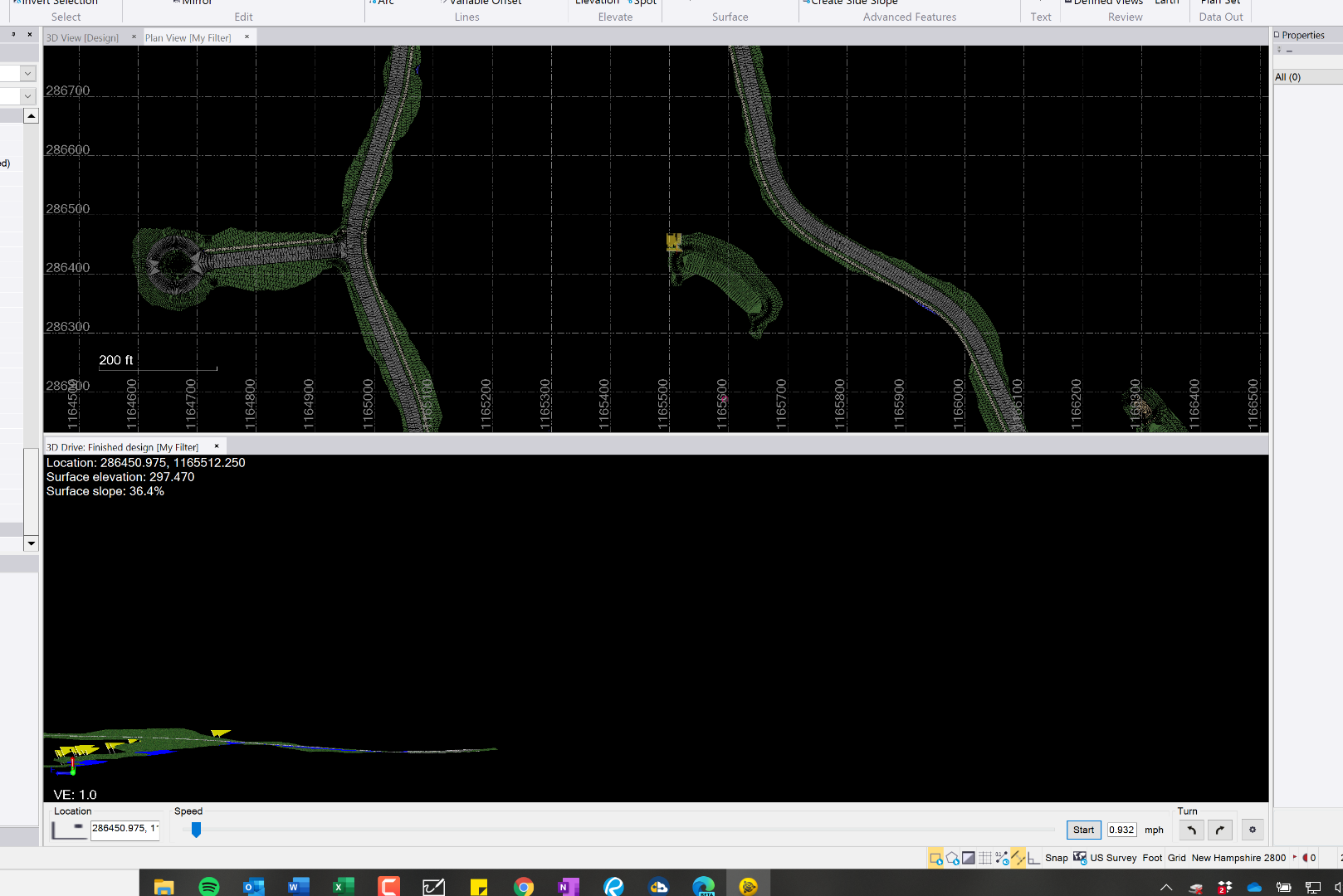Viewport: 1343px width, 896px height.
Task: Click the turn right arrow button
Action: click(x=1219, y=830)
